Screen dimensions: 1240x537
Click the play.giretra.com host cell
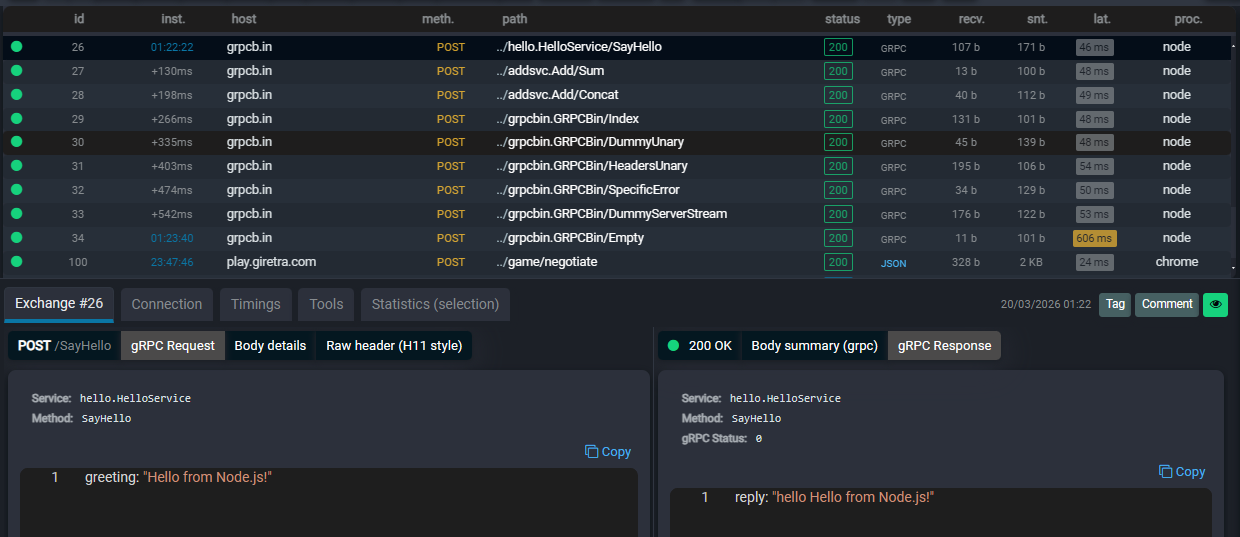point(271,262)
